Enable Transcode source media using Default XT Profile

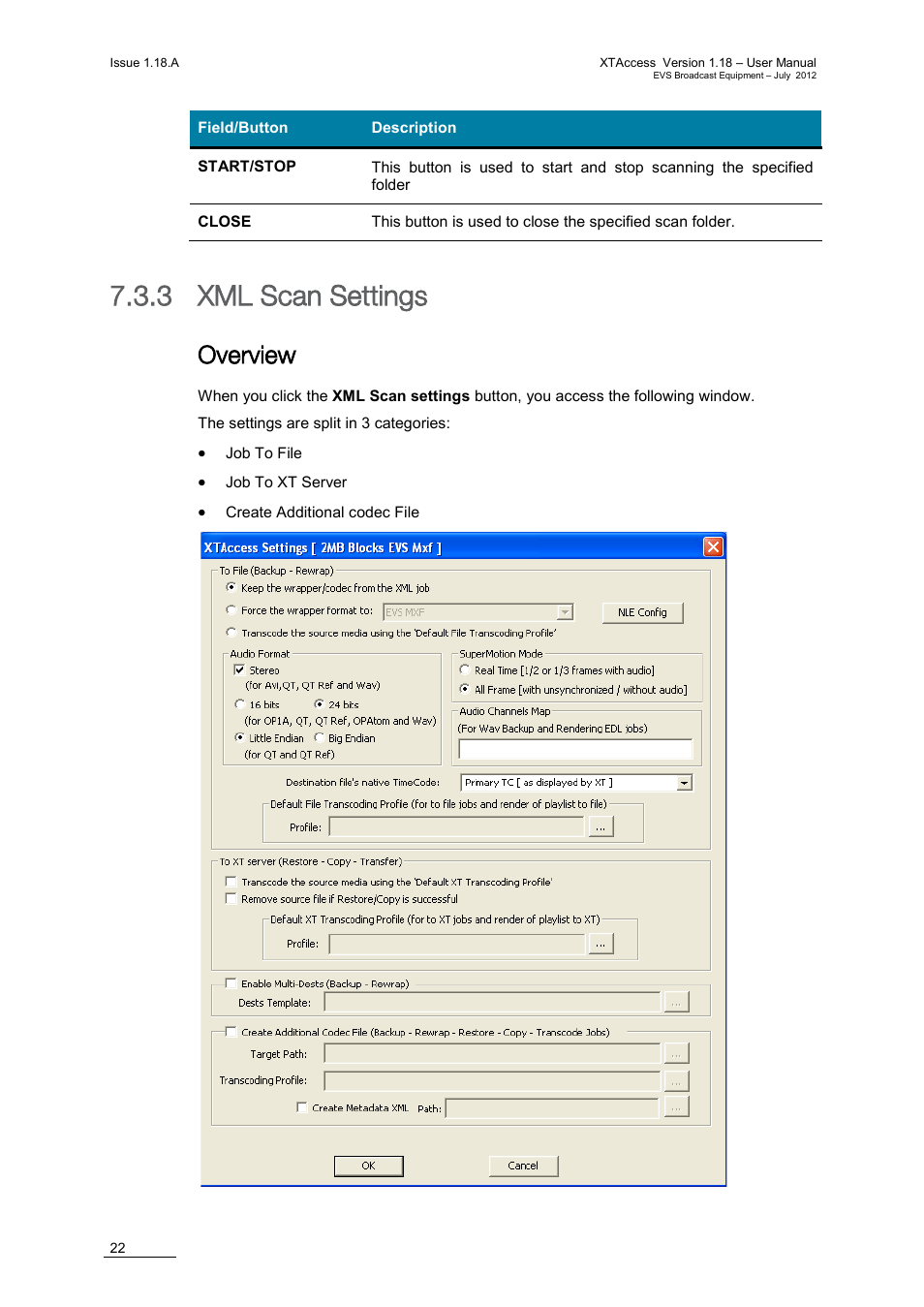pos(231,882)
